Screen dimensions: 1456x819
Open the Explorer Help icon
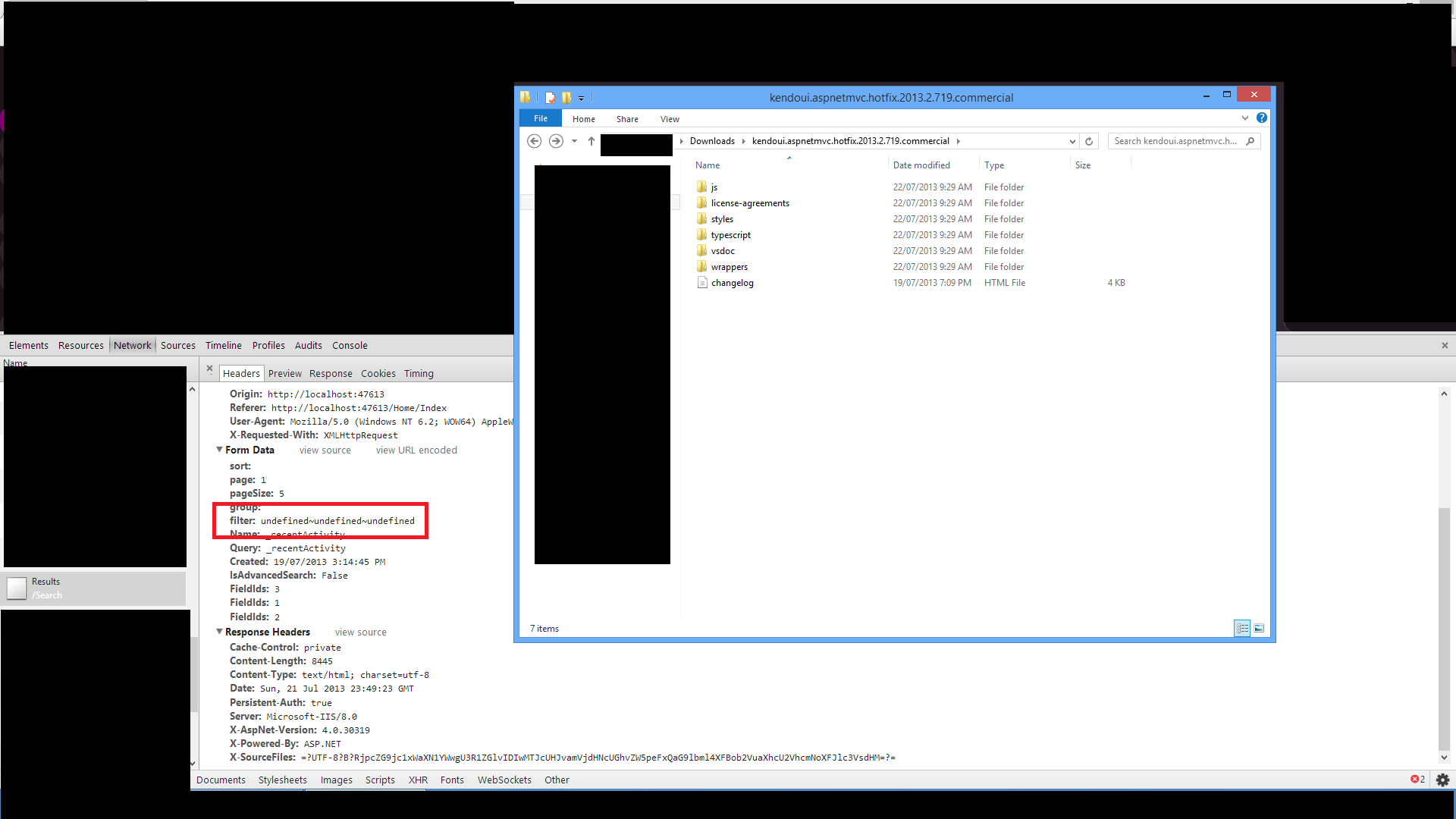tap(1262, 118)
